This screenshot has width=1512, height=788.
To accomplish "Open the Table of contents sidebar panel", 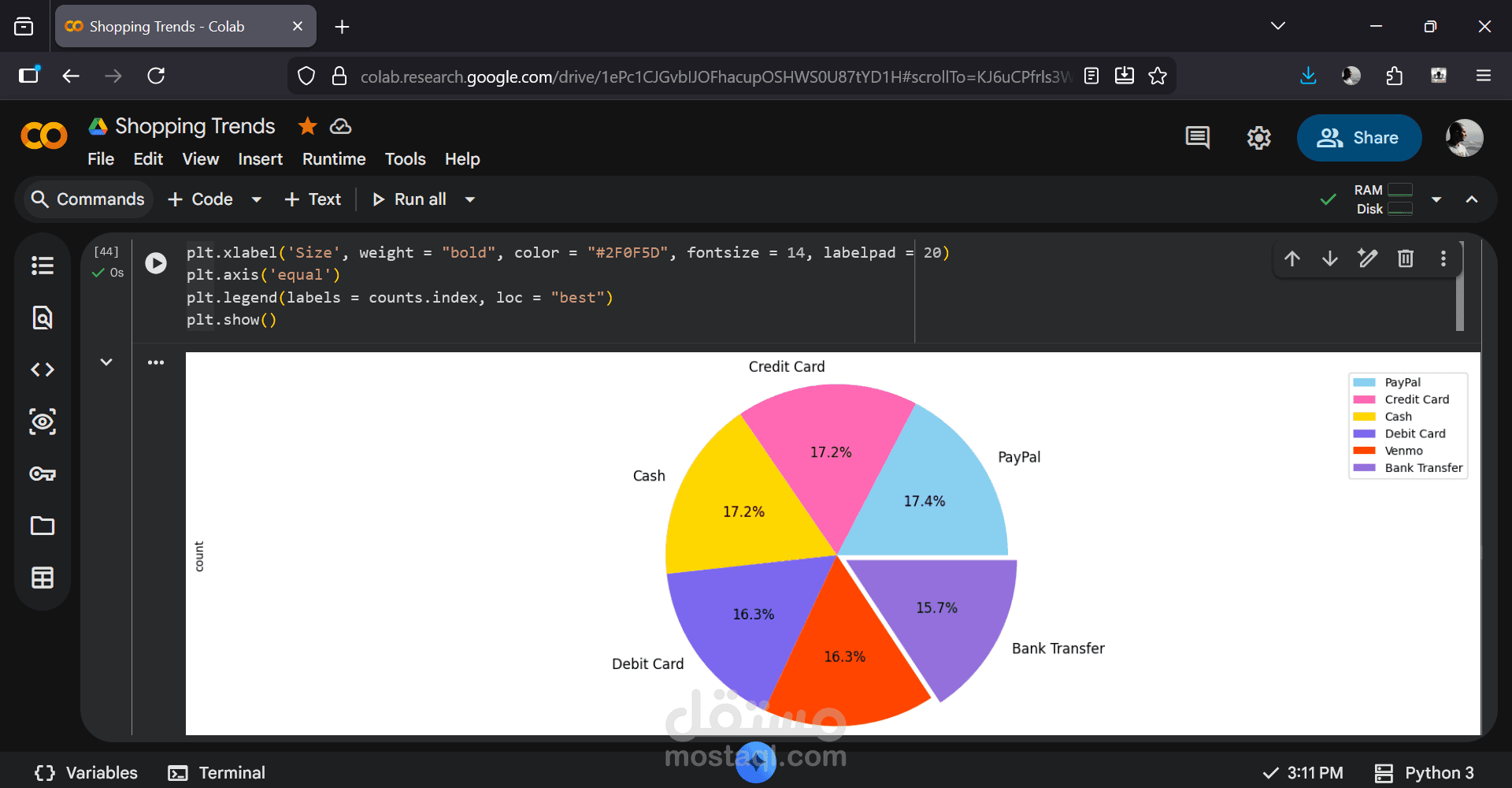I will (43, 266).
